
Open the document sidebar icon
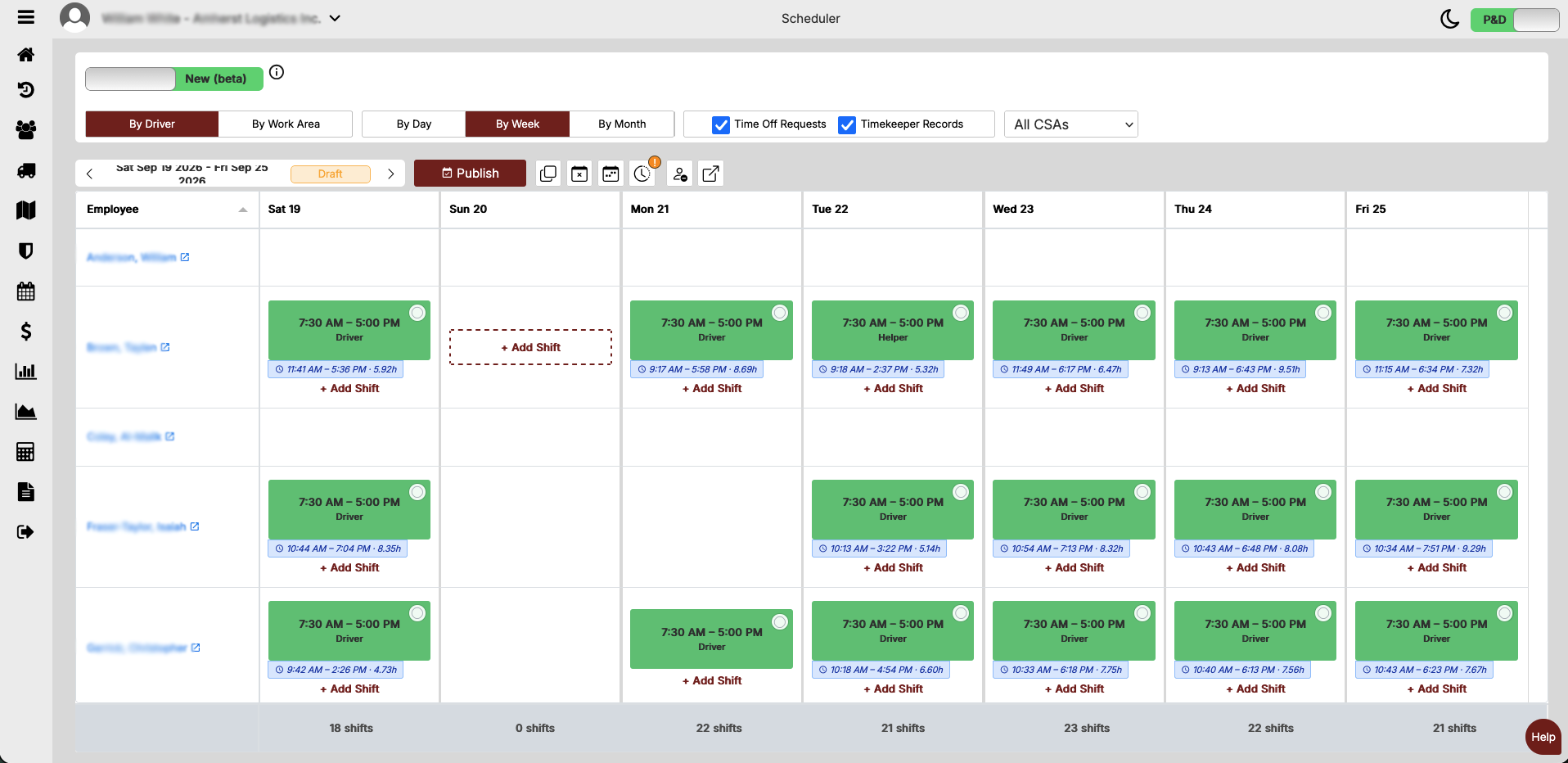pyautogui.click(x=26, y=492)
